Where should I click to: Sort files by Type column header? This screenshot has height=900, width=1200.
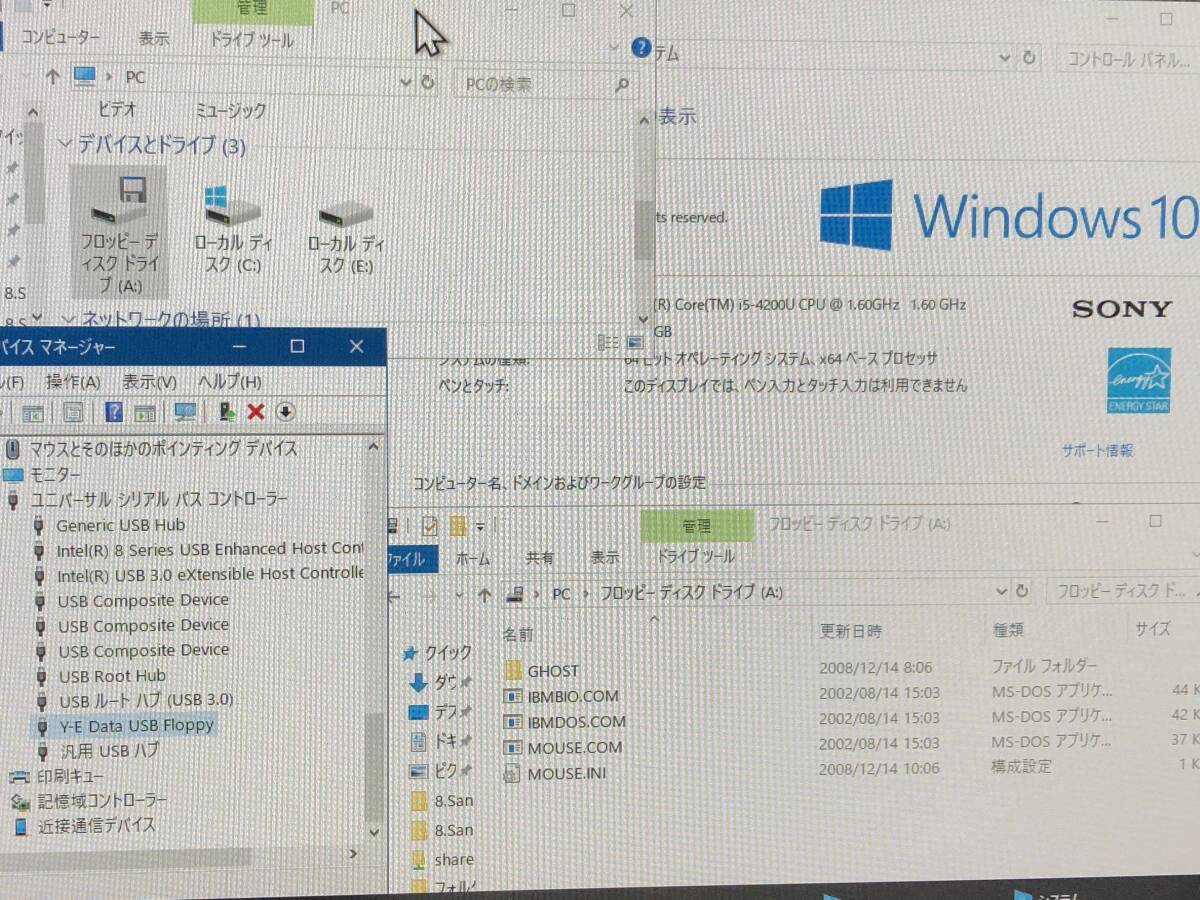[1007, 630]
